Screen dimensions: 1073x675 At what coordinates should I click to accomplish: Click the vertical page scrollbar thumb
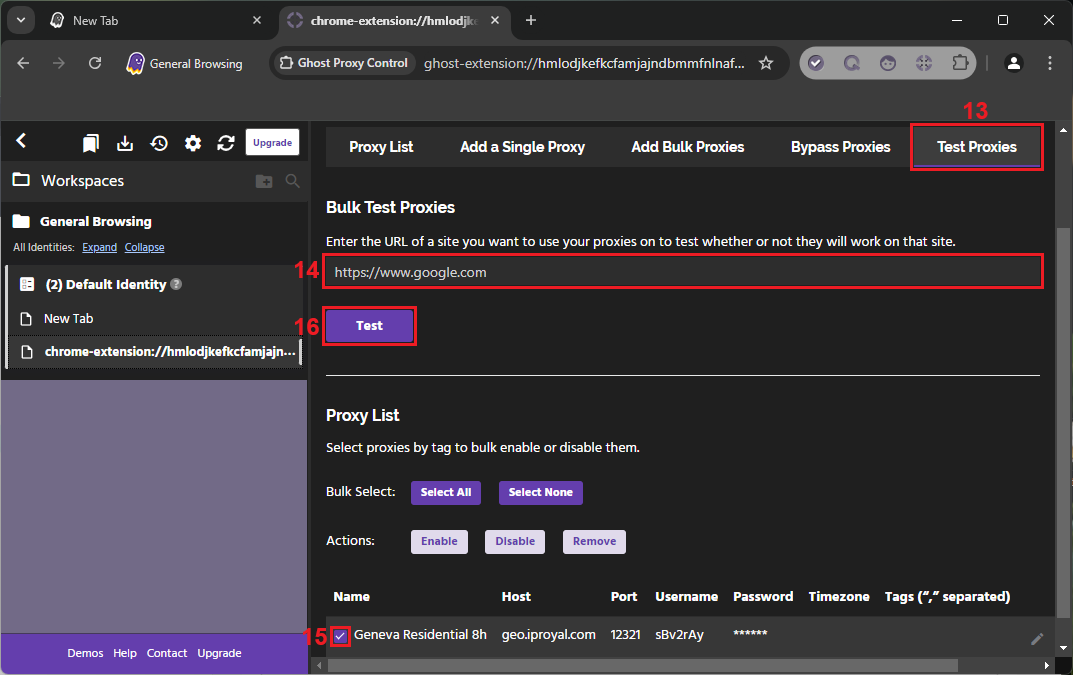click(x=1062, y=423)
